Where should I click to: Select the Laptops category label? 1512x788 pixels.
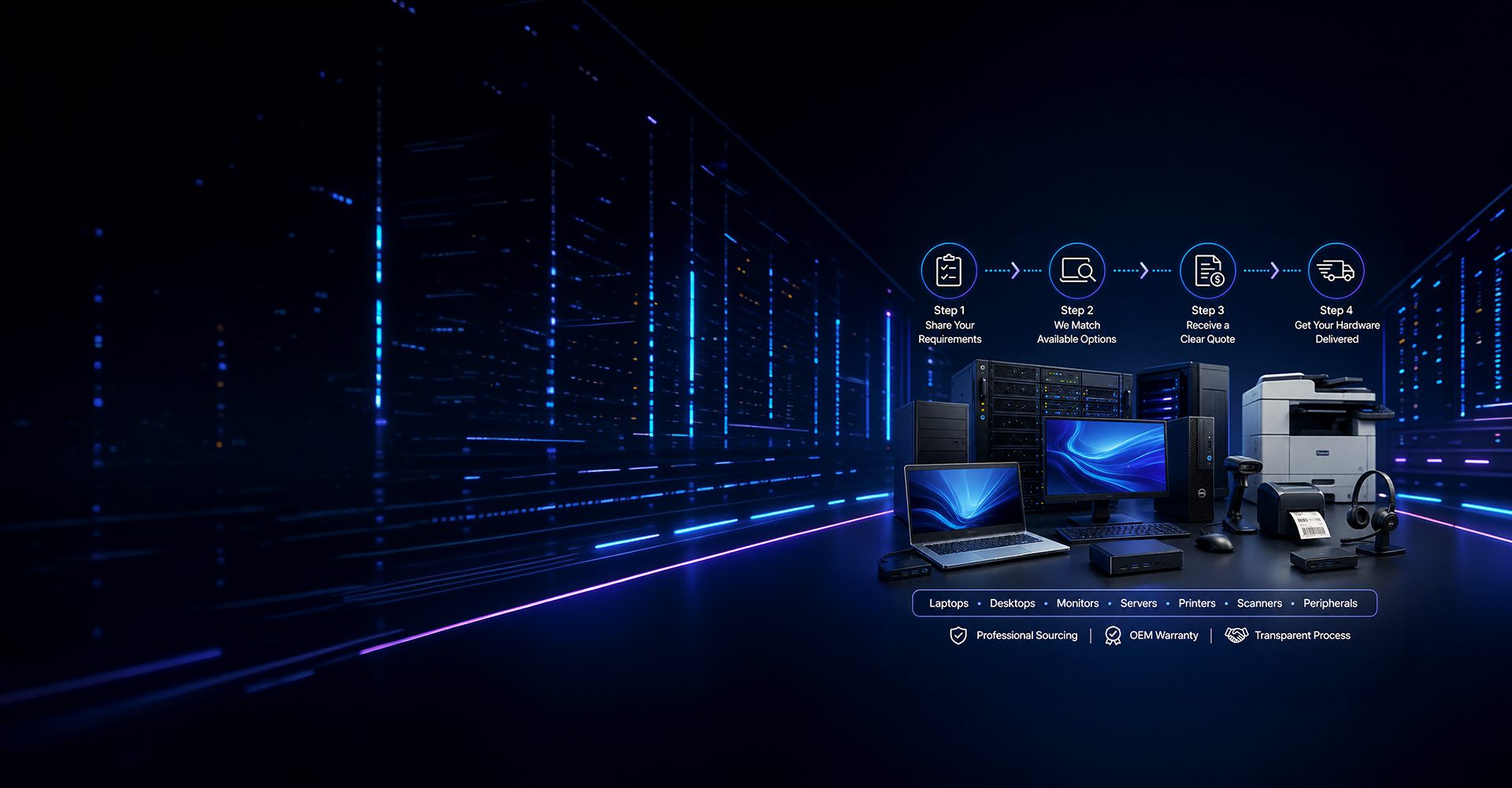[x=949, y=603]
